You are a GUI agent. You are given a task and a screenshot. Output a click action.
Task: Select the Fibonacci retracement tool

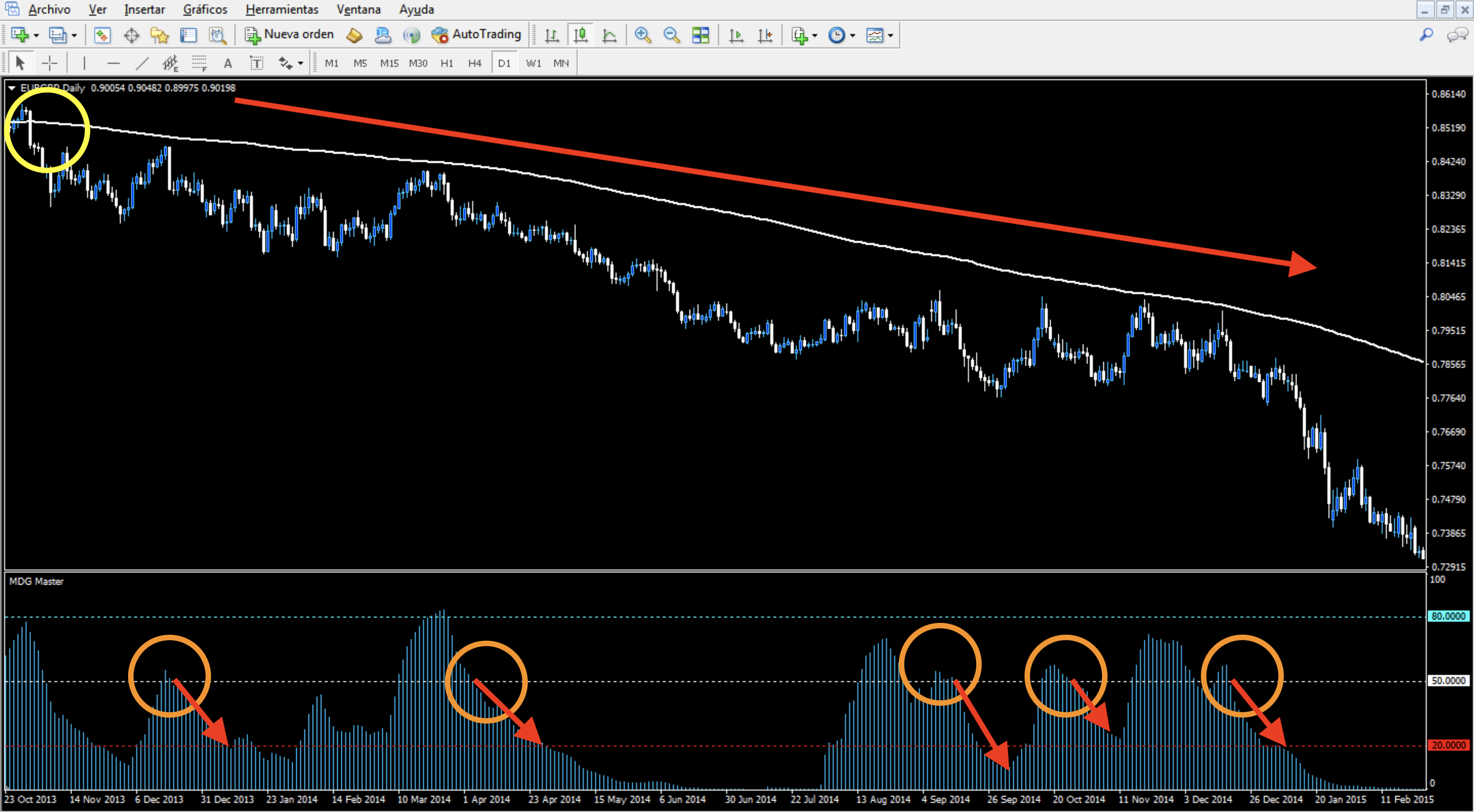click(199, 63)
